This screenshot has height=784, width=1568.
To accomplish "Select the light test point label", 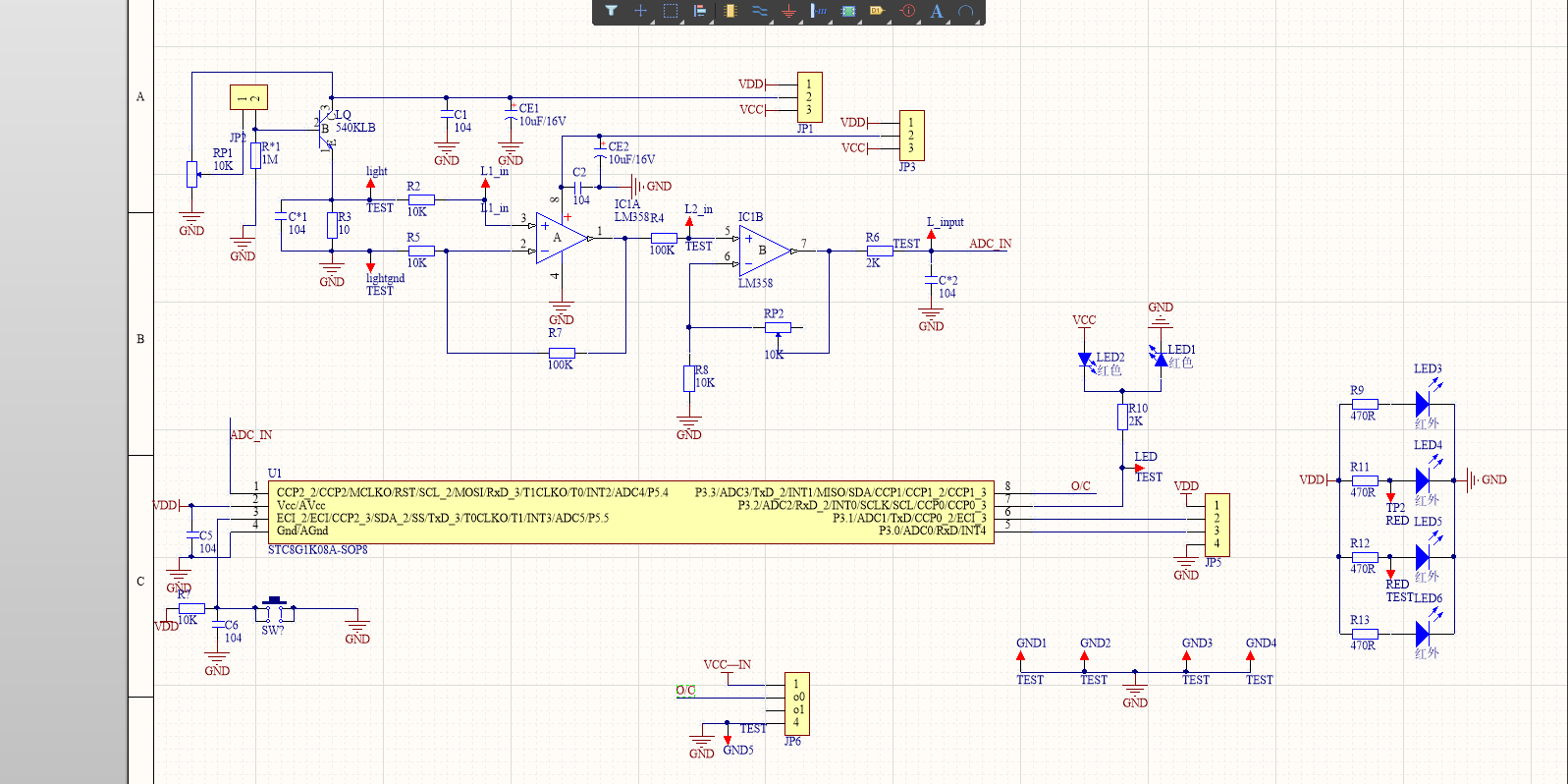I will [377, 171].
